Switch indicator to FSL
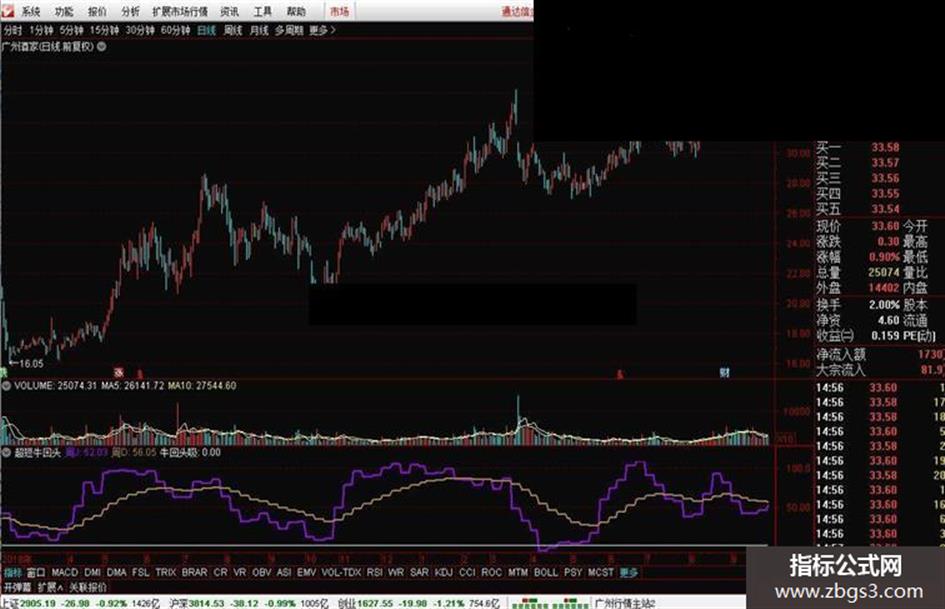This screenshot has height=609, width=945. (140, 573)
